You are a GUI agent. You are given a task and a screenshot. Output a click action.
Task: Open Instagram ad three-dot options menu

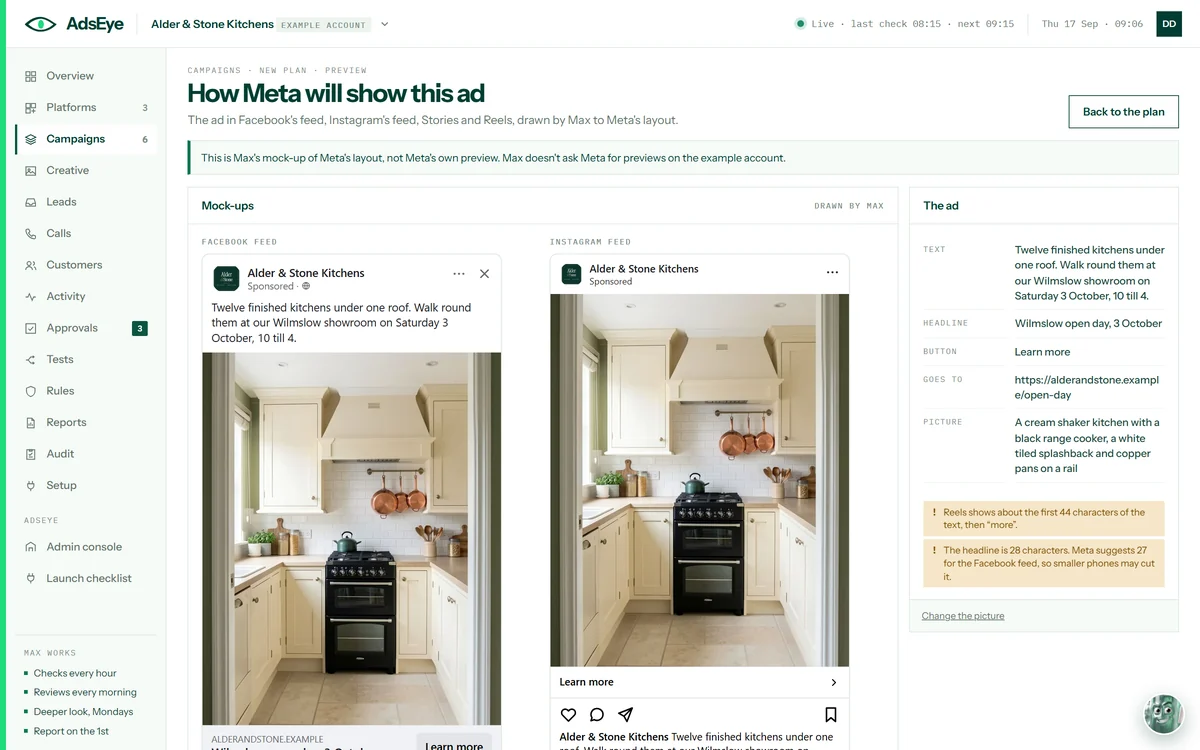coord(832,272)
